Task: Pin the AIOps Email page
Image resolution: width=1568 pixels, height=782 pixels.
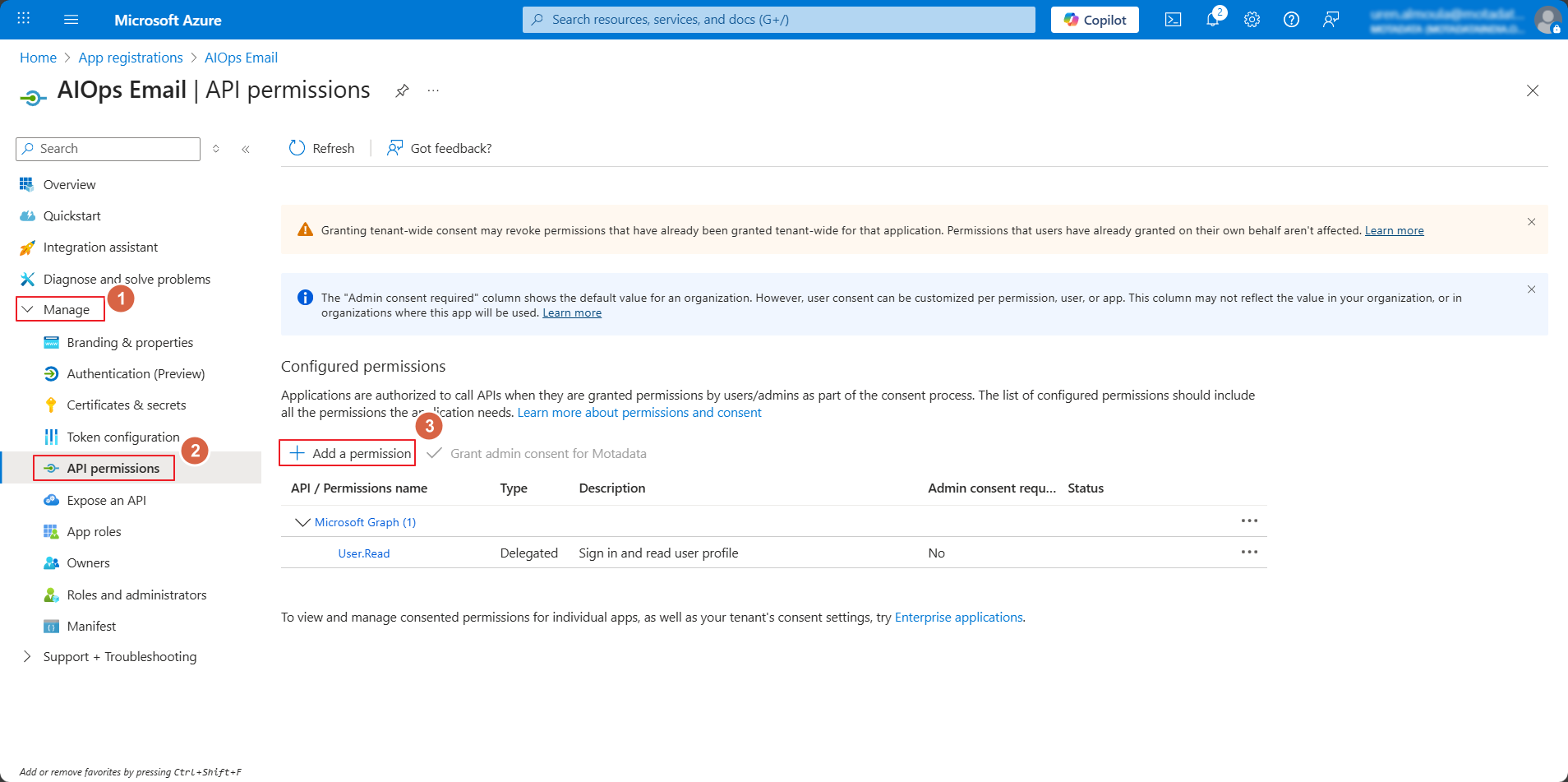Action: (402, 90)
